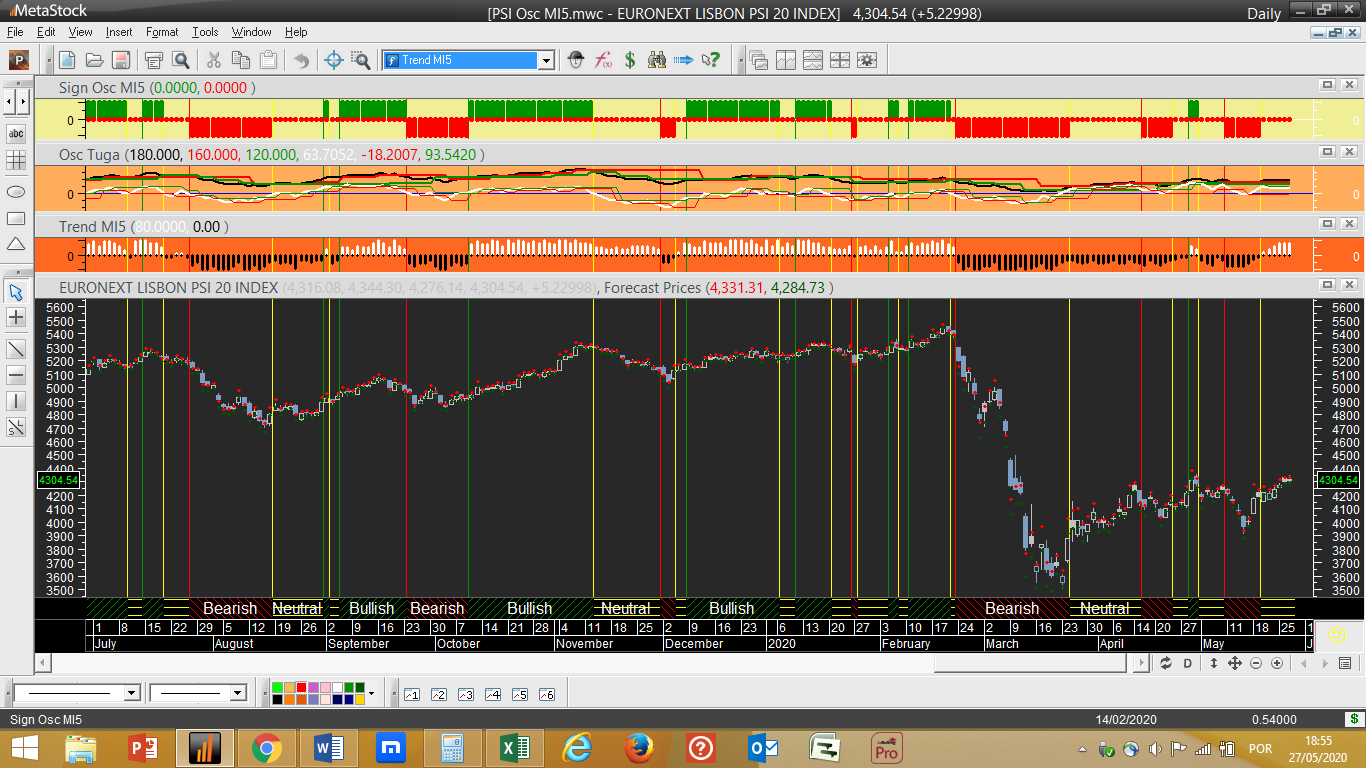Zoom in with the plus magnifier
1366x768 pixels.
(x=1277, y=663)
